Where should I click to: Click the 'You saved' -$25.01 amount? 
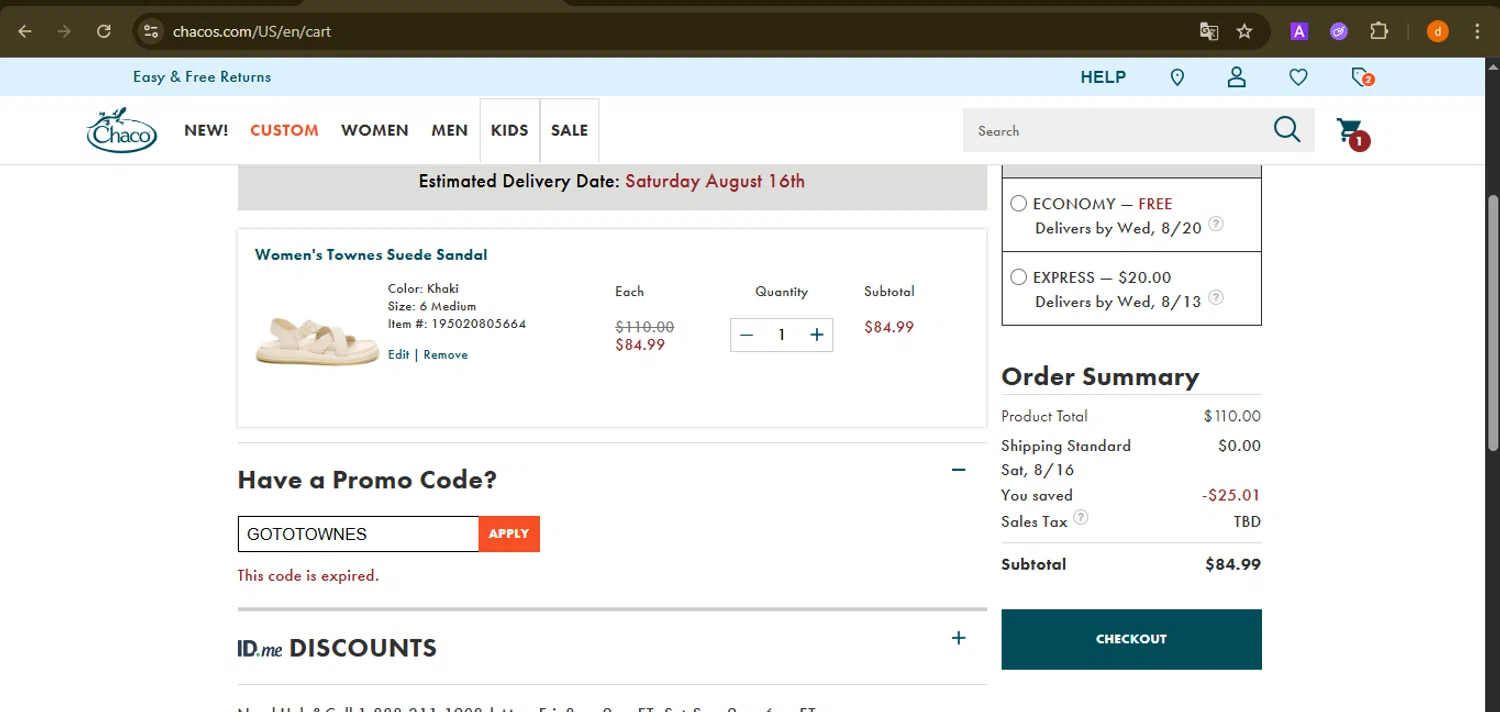(x=1231, y=495)
